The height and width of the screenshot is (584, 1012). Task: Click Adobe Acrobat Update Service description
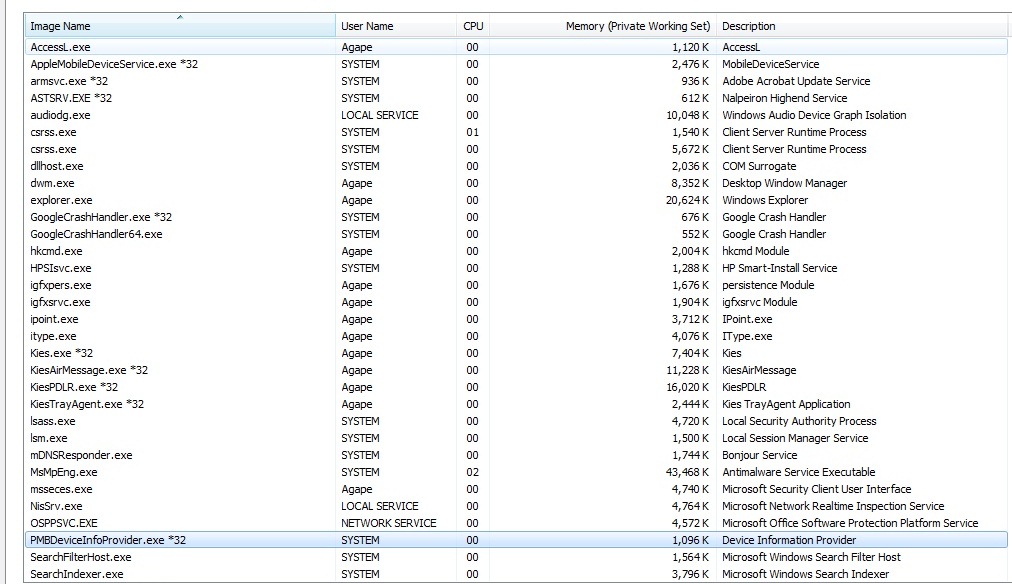(796, 81)
